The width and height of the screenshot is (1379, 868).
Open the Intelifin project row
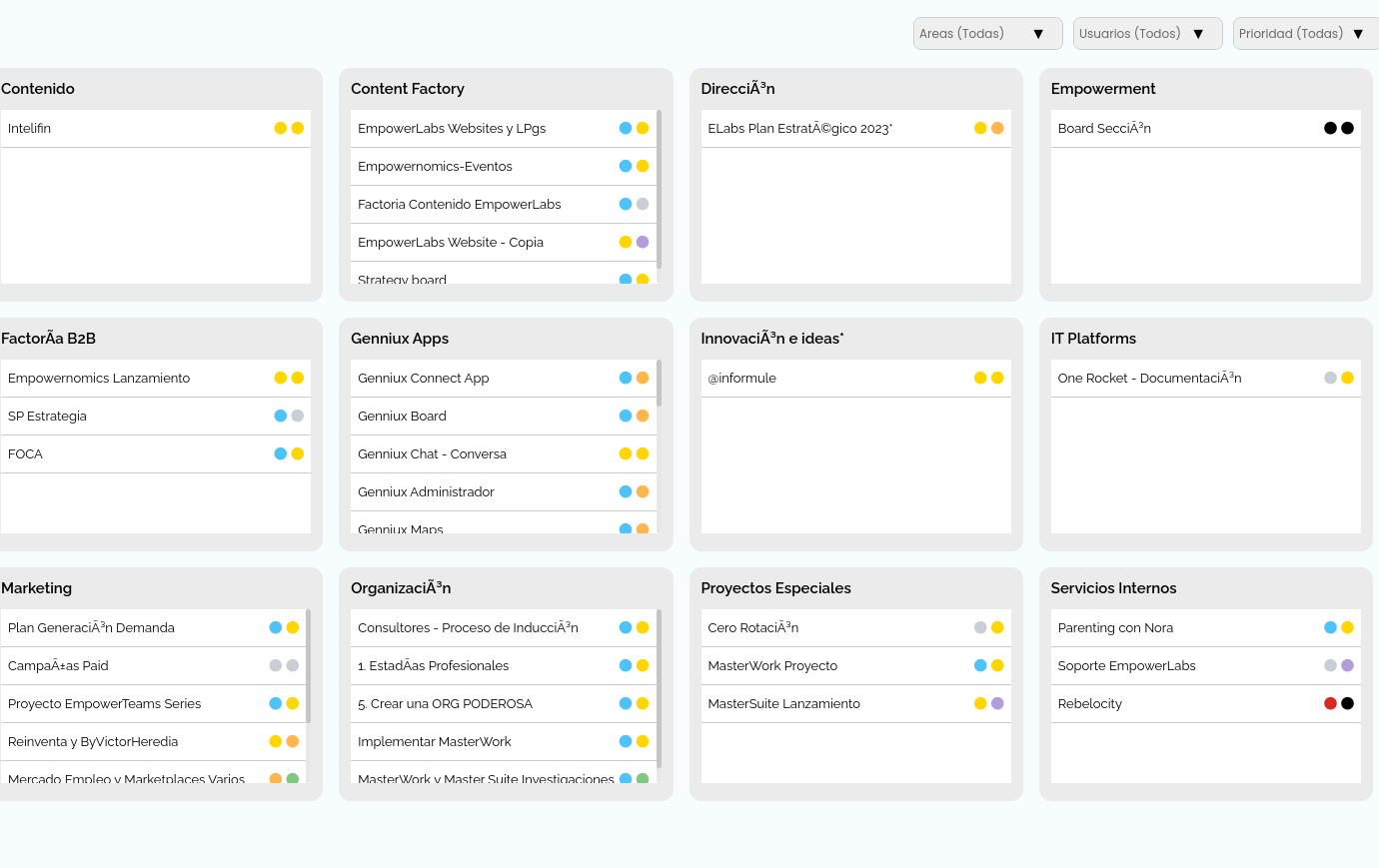pyautogui.click(x=156, y=128)
